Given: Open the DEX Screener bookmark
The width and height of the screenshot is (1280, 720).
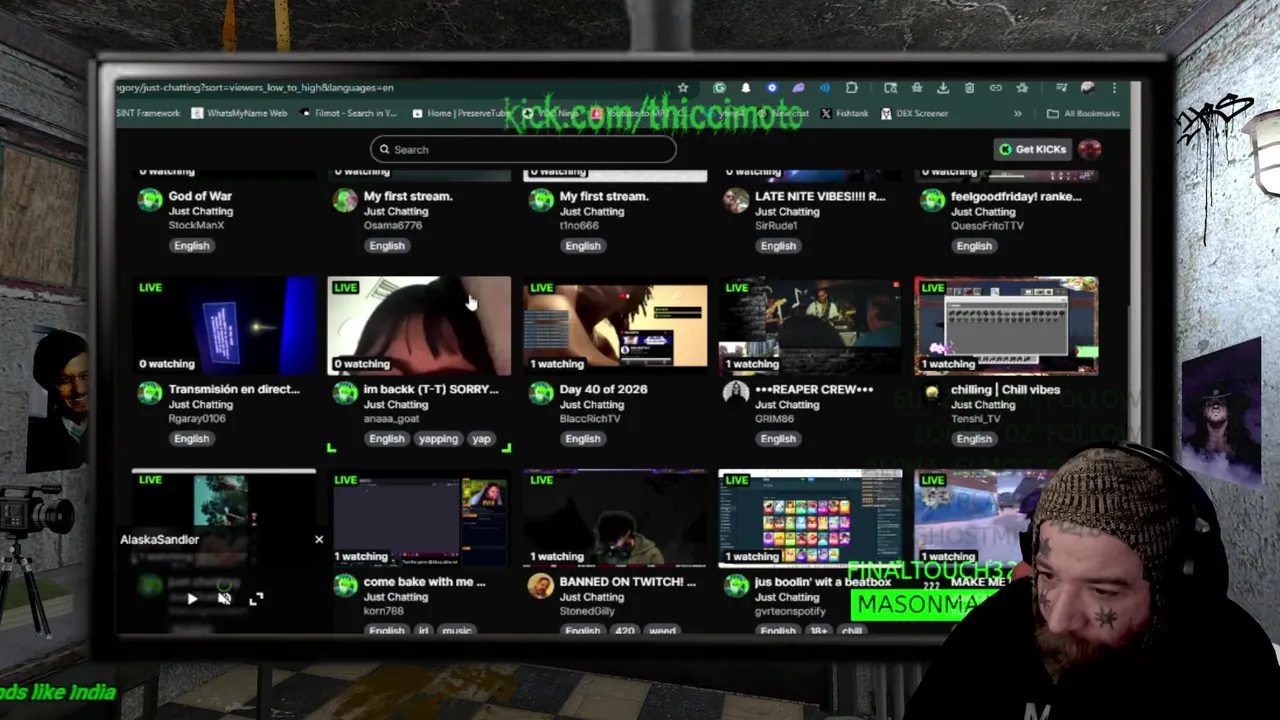Looking at the screenshot, I should pos(914,113).
